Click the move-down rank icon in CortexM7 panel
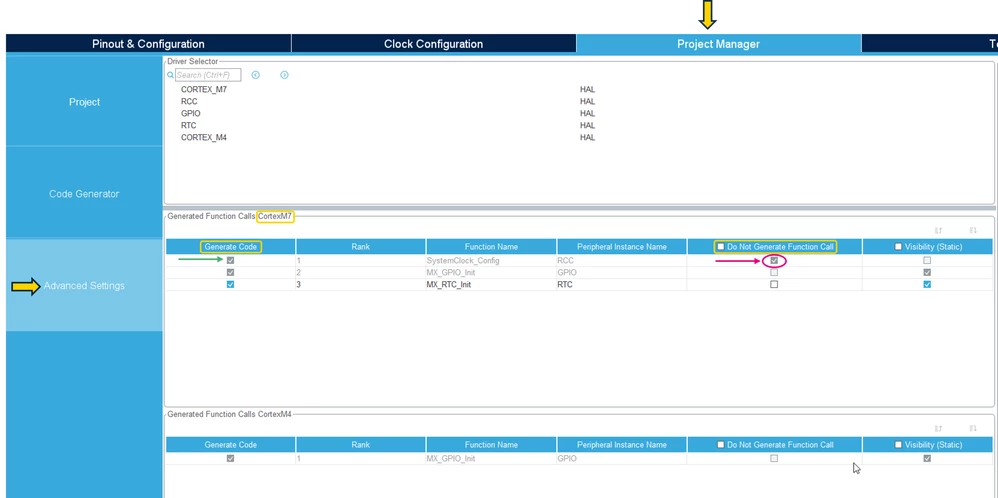The image size is (998, 498). click(x=973, y=231)
